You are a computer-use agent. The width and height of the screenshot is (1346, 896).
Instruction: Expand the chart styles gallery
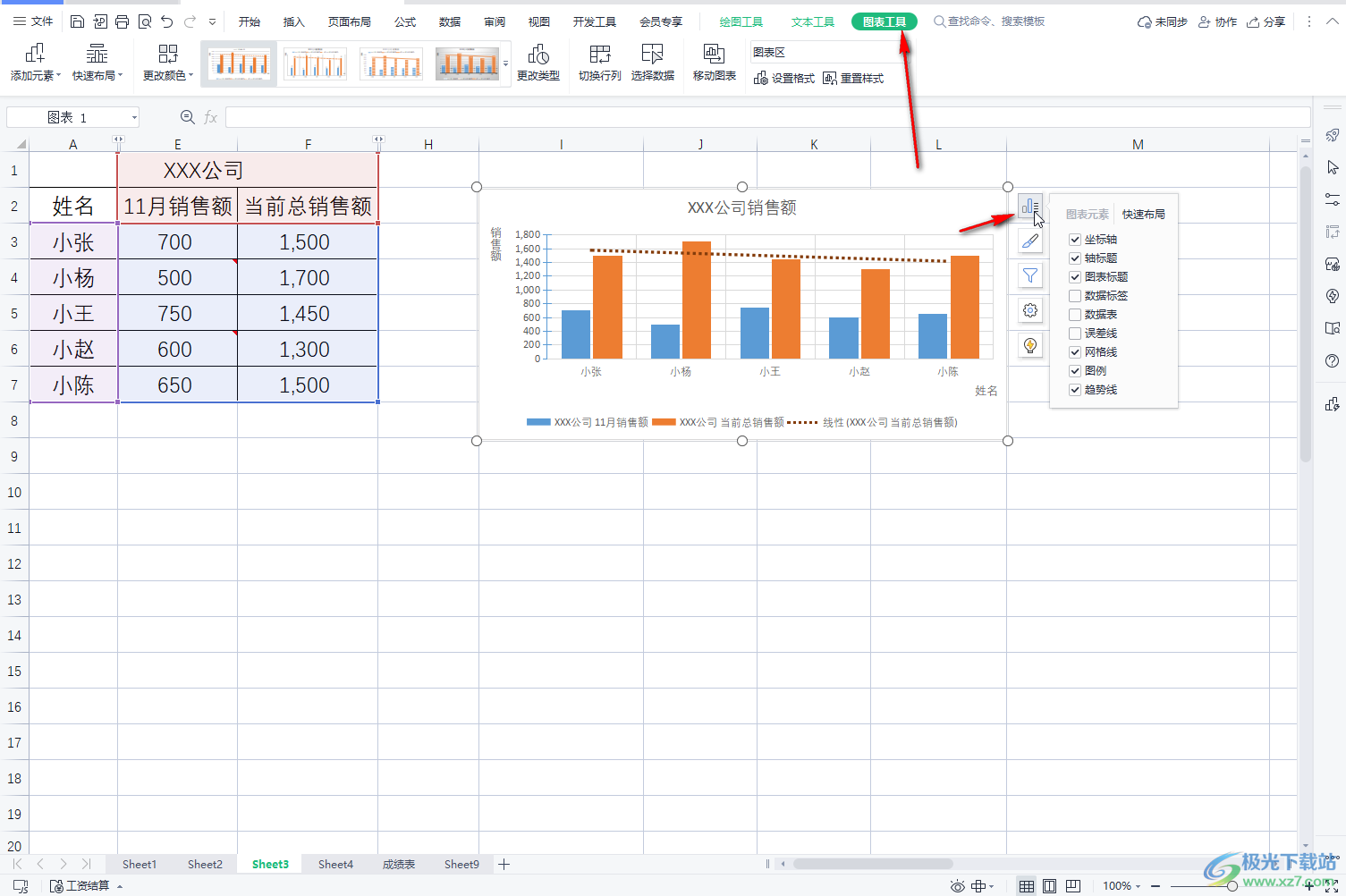[506, 63]
